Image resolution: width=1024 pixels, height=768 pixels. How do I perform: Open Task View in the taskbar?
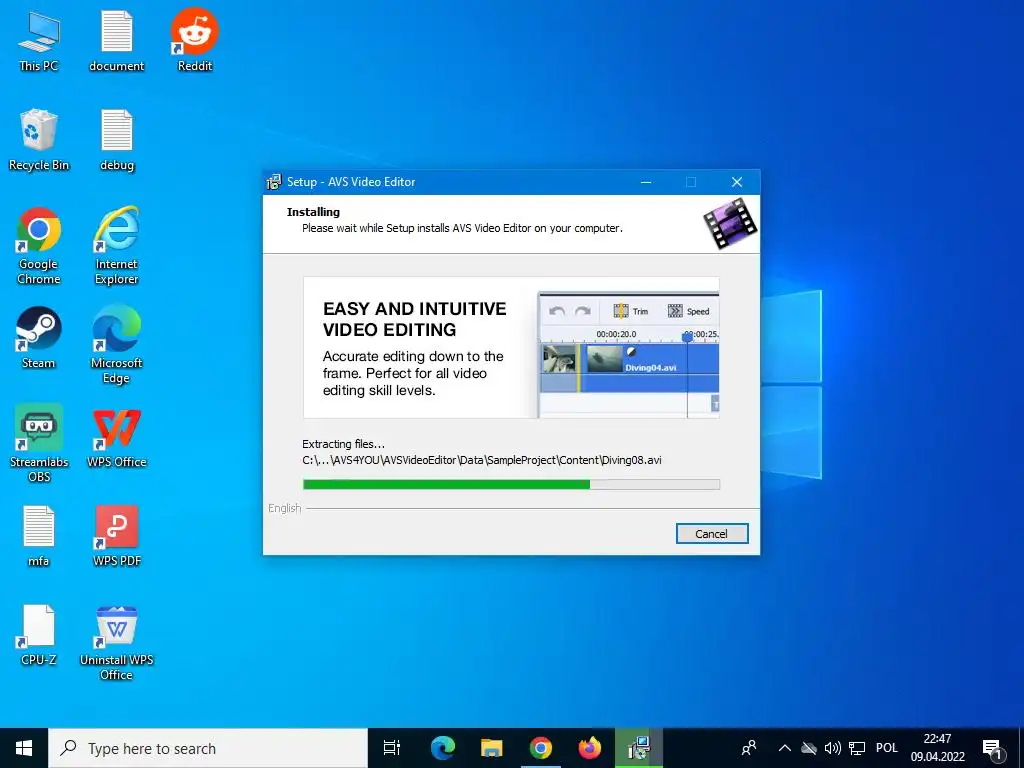click(392, 748)
